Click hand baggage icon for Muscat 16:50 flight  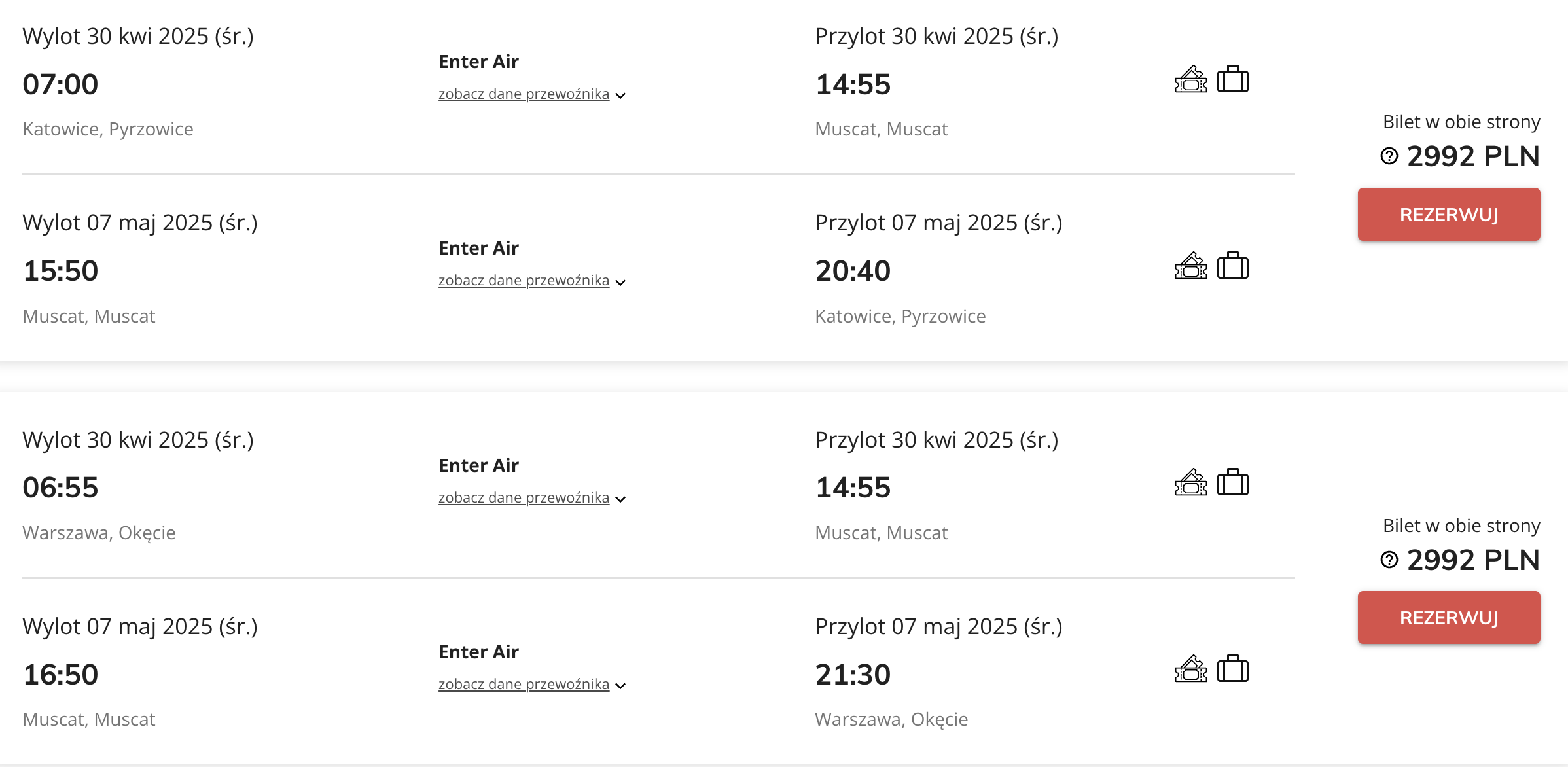coord(1190,669)
